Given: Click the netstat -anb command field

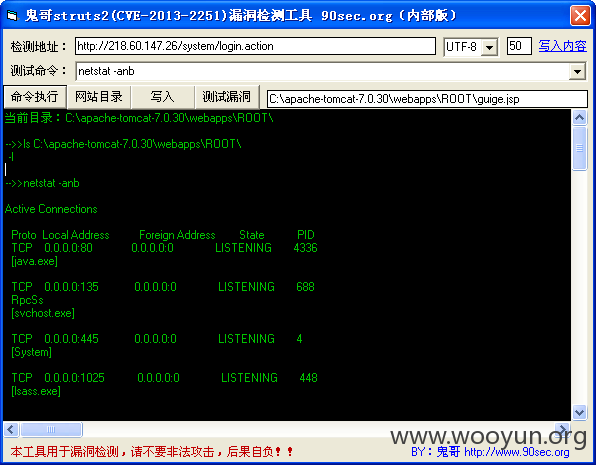Looking at the screenshot, I should pyautogui.click(x=322, y=71).
